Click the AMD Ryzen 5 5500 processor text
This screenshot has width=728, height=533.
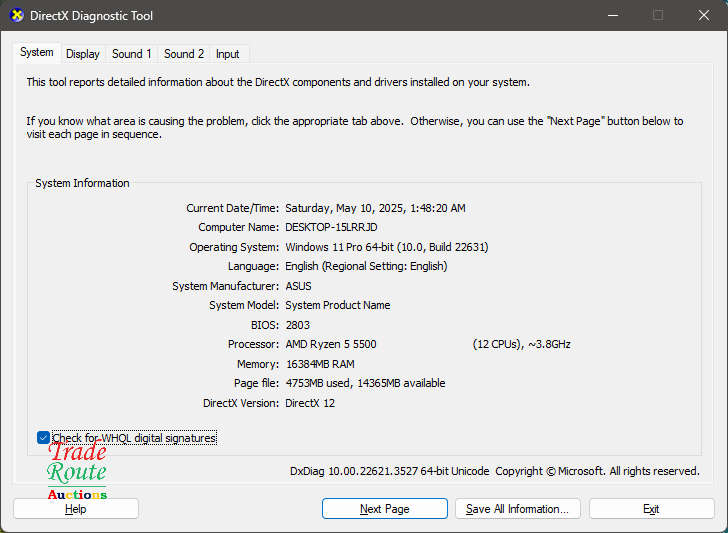click(x=331, y=344)
